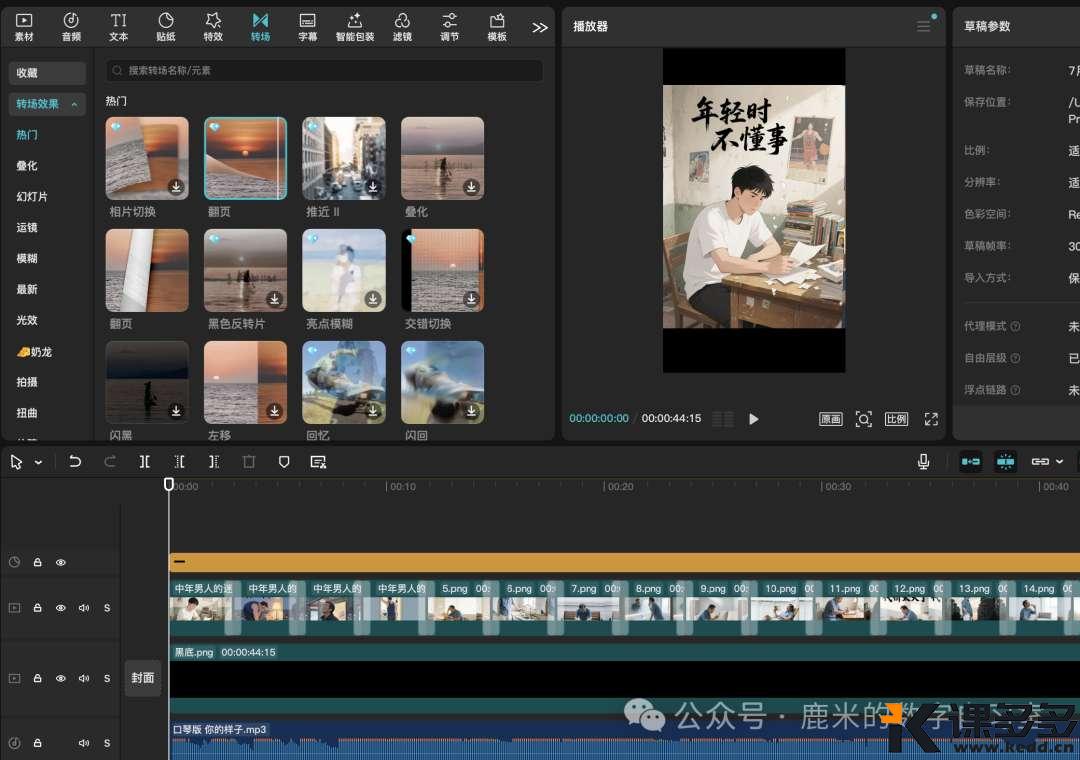Choose the 模糊 transition category
The height and width of the screenshot is (760, 1080).
click(27, 258)
